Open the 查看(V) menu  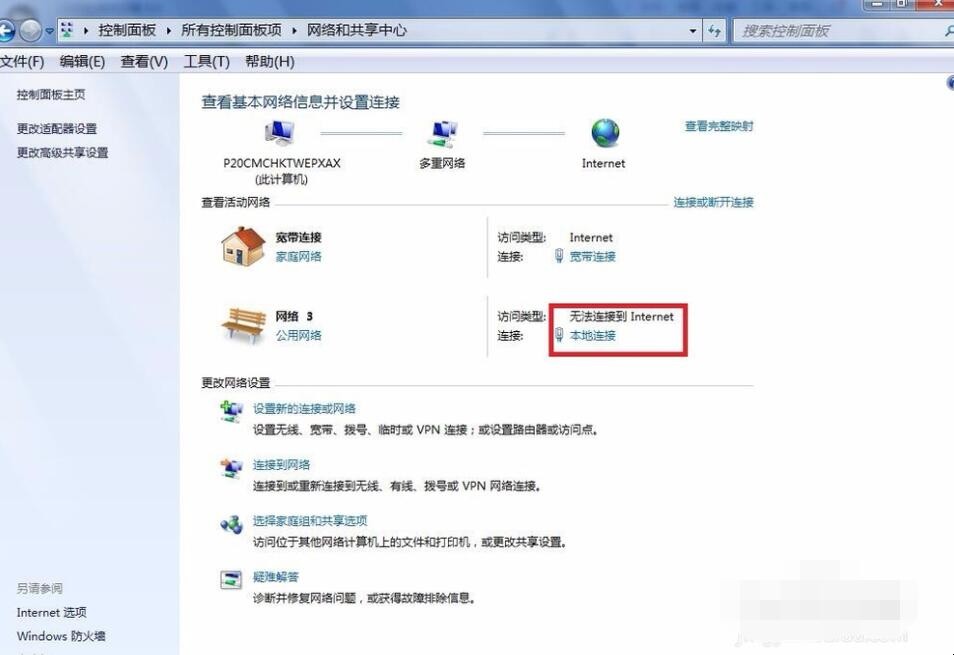[143, 61]
